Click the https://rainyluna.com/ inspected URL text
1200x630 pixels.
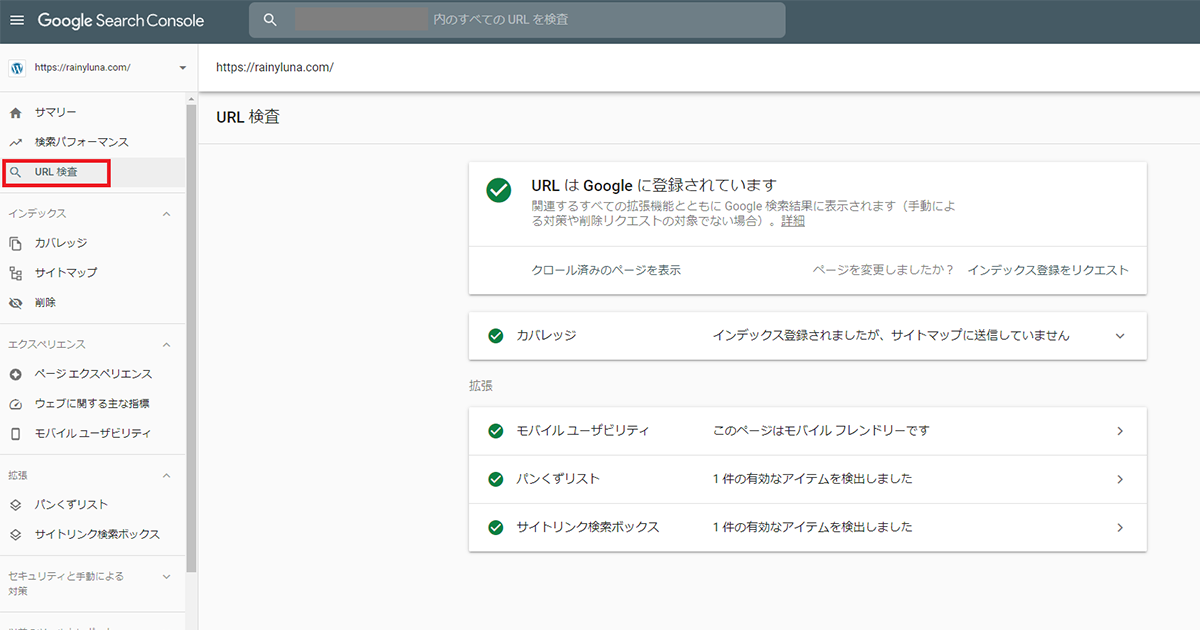[x=275, y=68]
